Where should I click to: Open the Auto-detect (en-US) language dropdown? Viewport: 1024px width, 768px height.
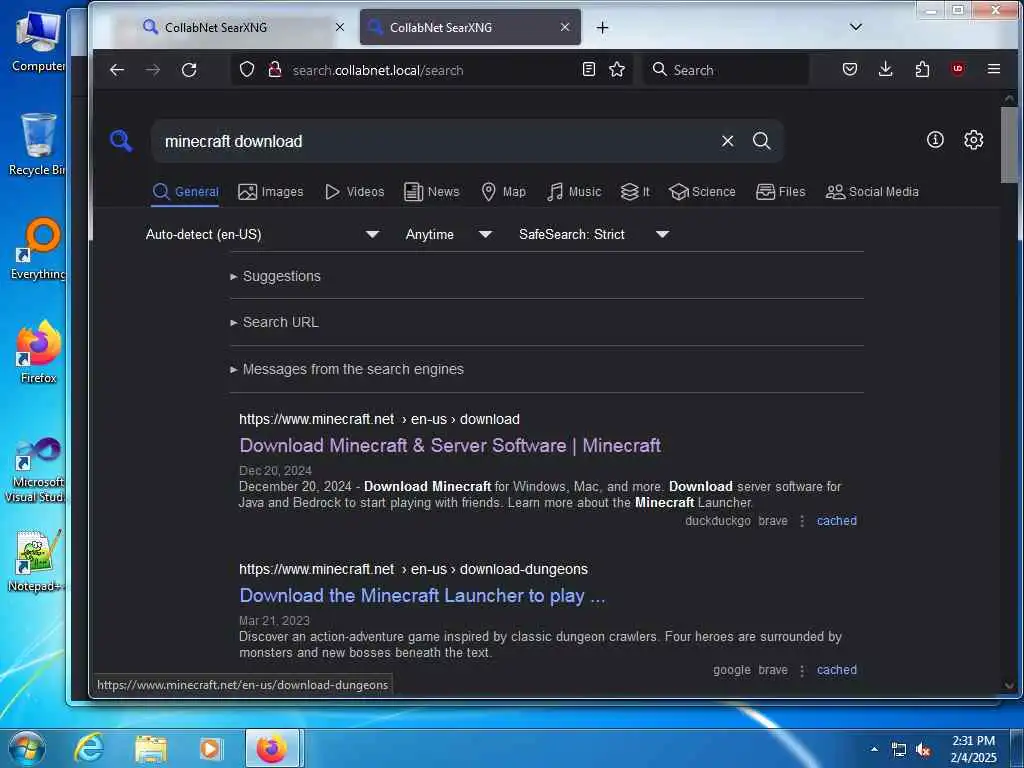coord(262,234)
